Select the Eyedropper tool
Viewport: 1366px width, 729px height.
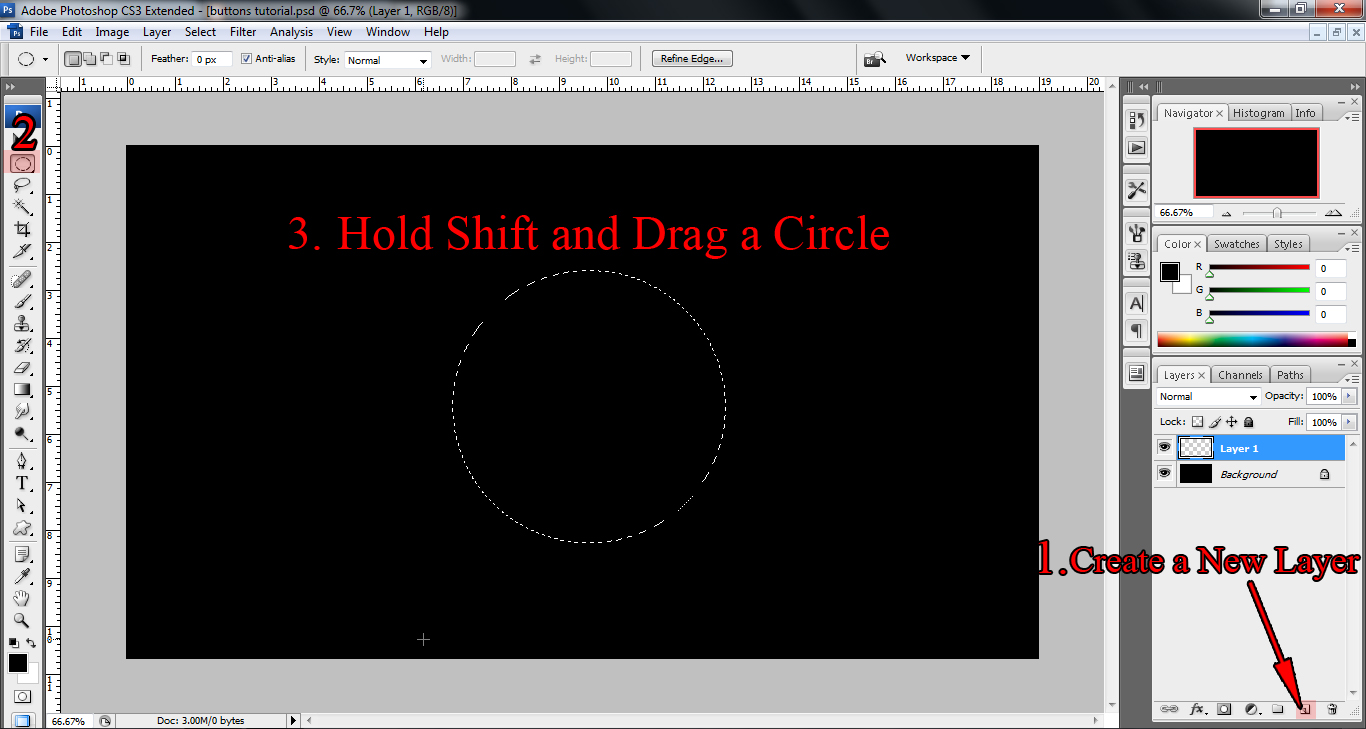click(22, 576)
